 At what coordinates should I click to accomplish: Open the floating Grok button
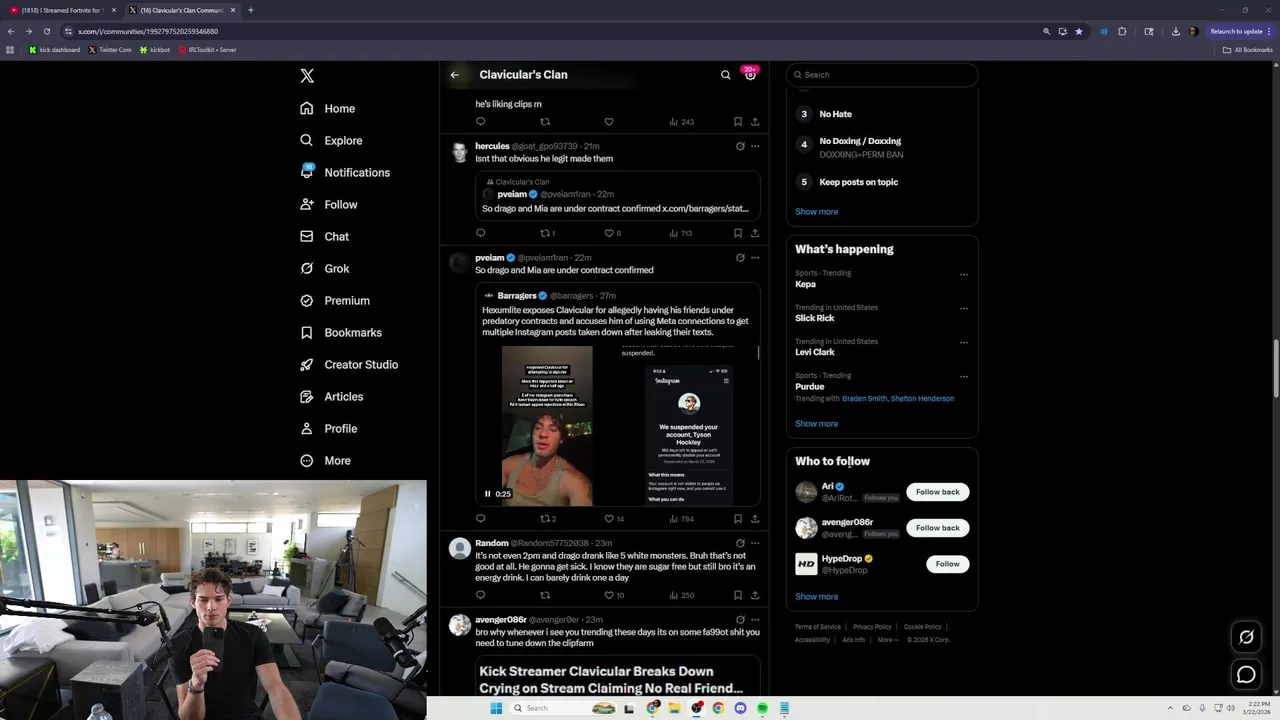click(1246, 637)
